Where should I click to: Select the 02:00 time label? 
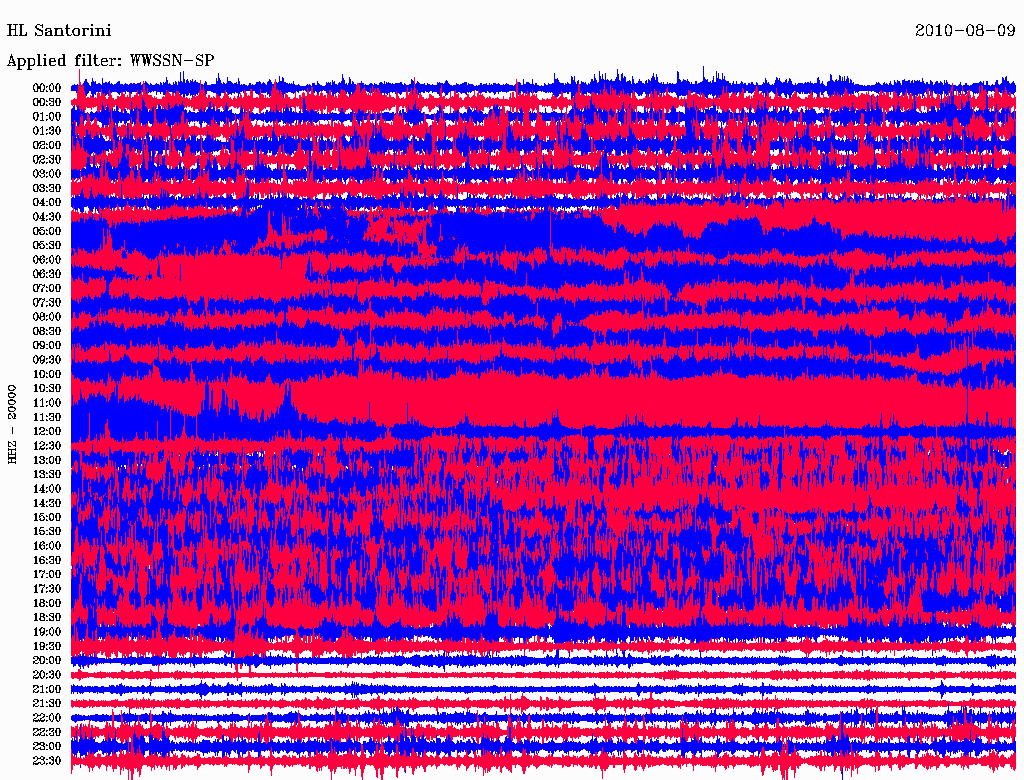pyautogui.click(x=46, y=145)
